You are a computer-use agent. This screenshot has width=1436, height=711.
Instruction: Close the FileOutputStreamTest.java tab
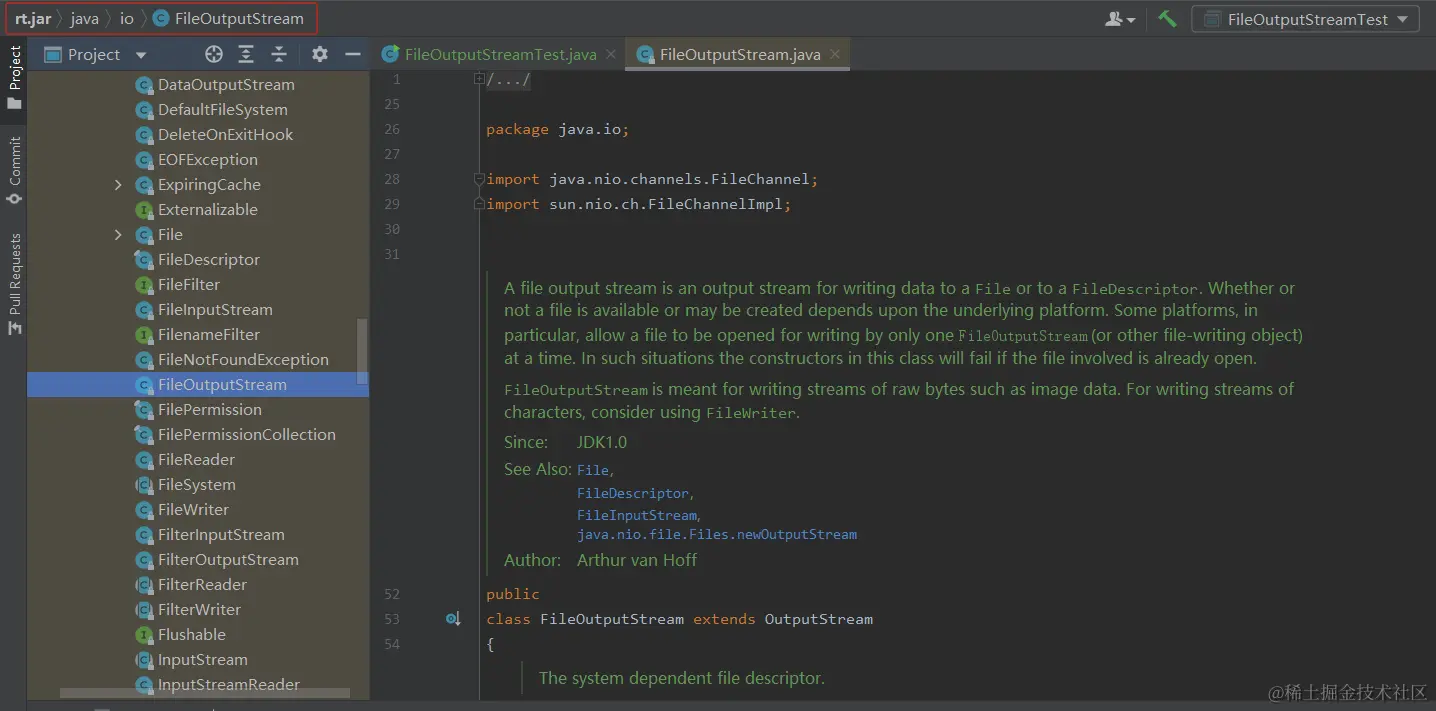611,54
